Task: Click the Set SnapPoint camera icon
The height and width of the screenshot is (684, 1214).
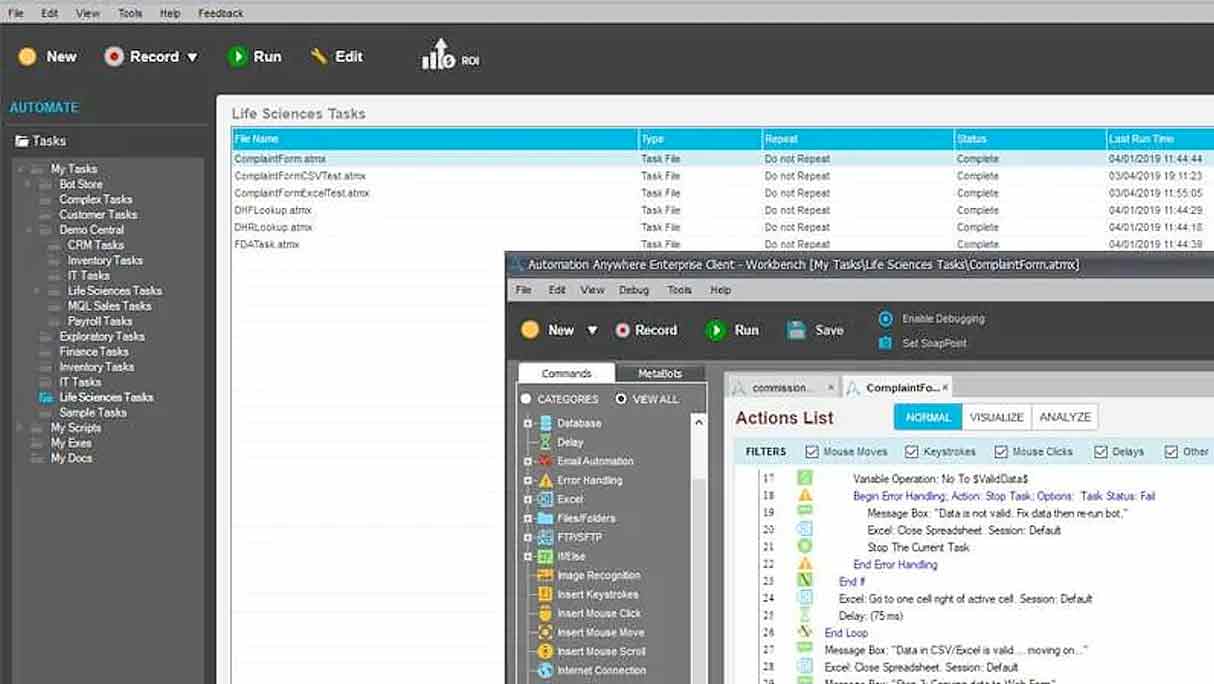Action: (885, 343)
